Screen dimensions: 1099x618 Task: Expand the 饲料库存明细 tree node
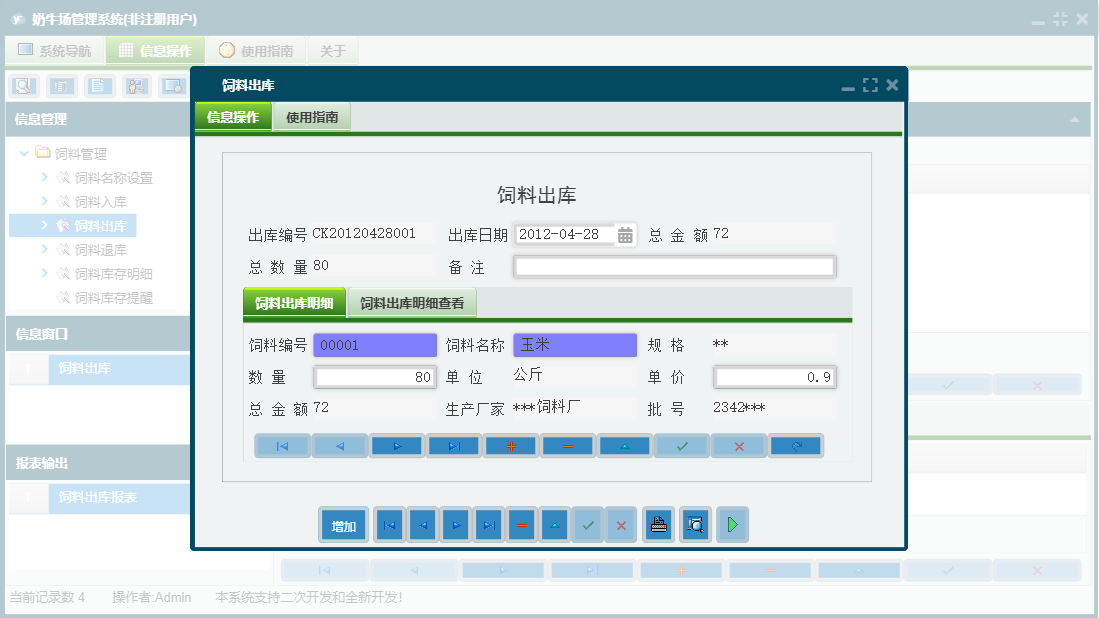pos(44,273)
